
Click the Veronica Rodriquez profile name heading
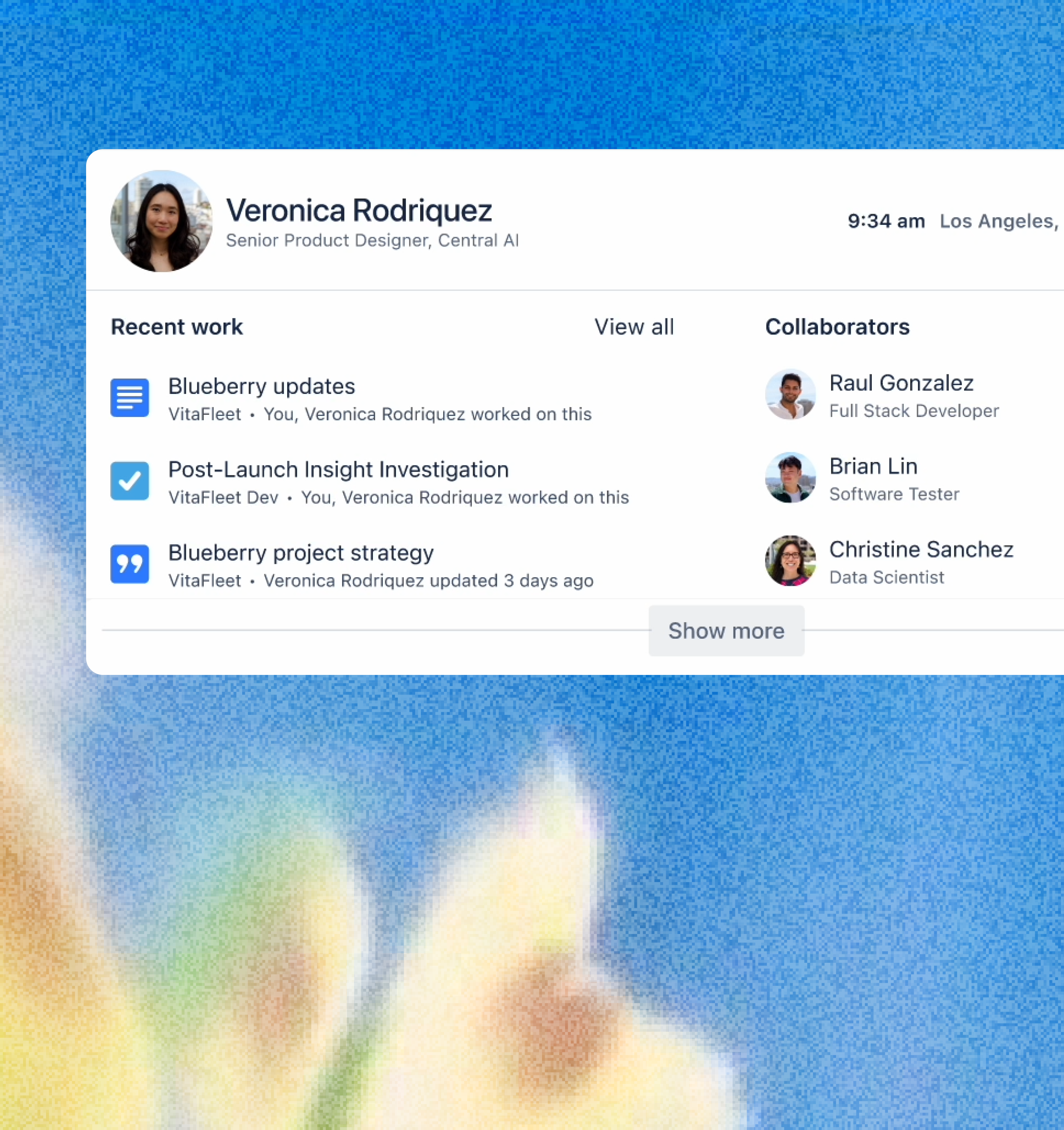coord(359,210)
